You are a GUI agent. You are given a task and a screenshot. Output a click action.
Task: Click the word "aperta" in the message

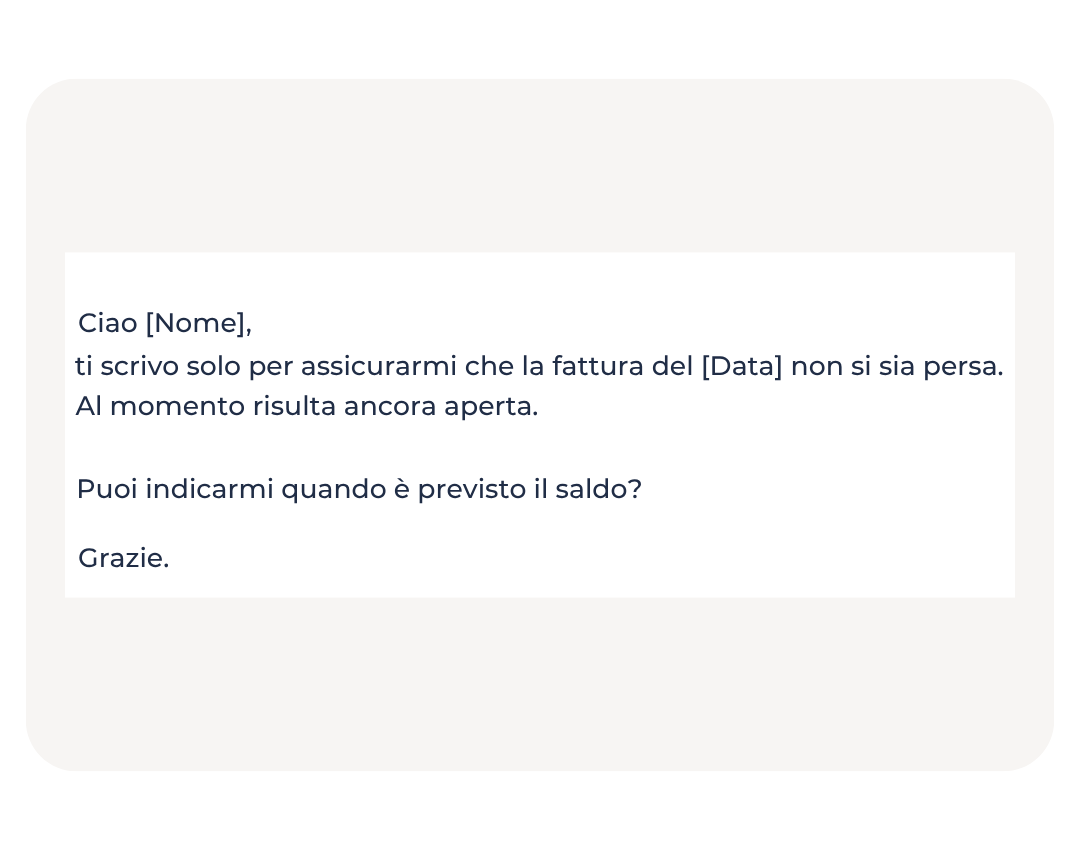[x=489, y=407]
